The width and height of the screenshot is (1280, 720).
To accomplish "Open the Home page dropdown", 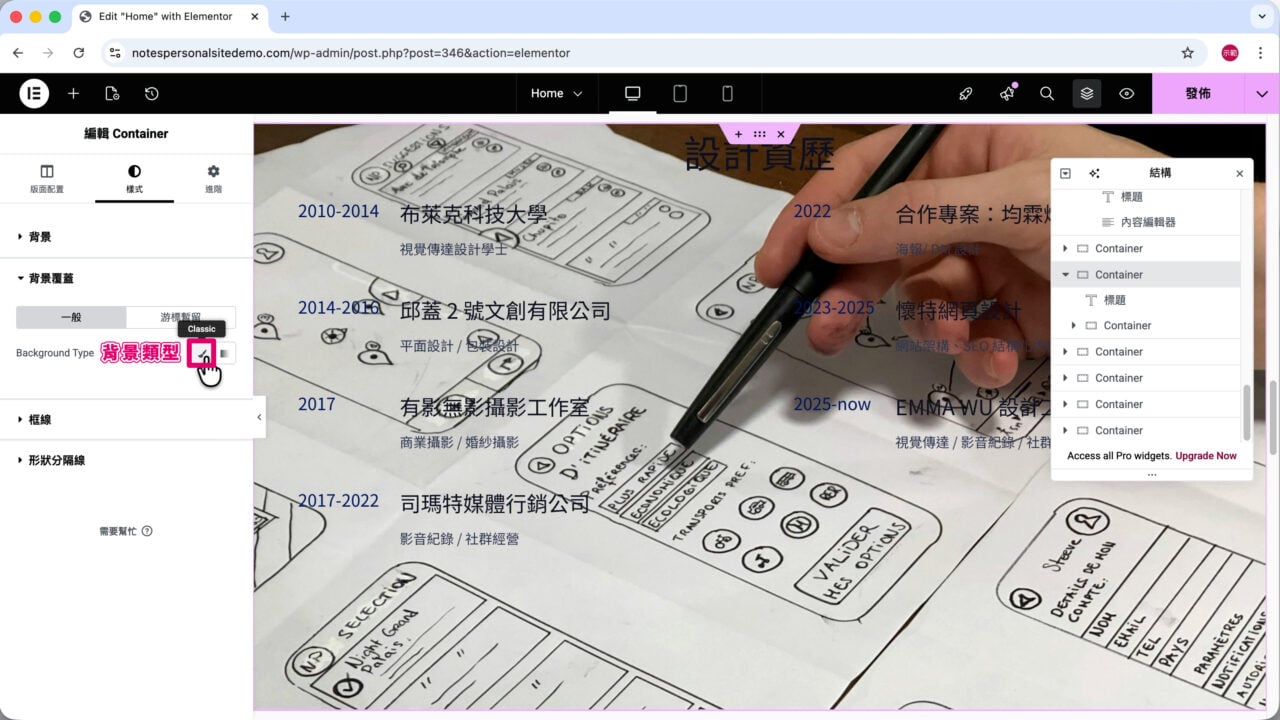I will 556,93.
